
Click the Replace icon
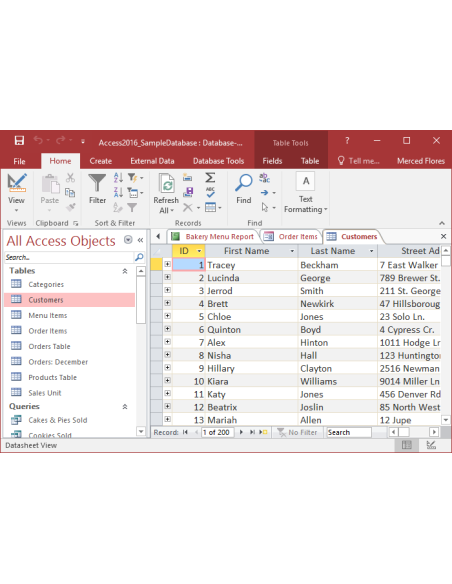pyautogui.click(x=264, y=178)
